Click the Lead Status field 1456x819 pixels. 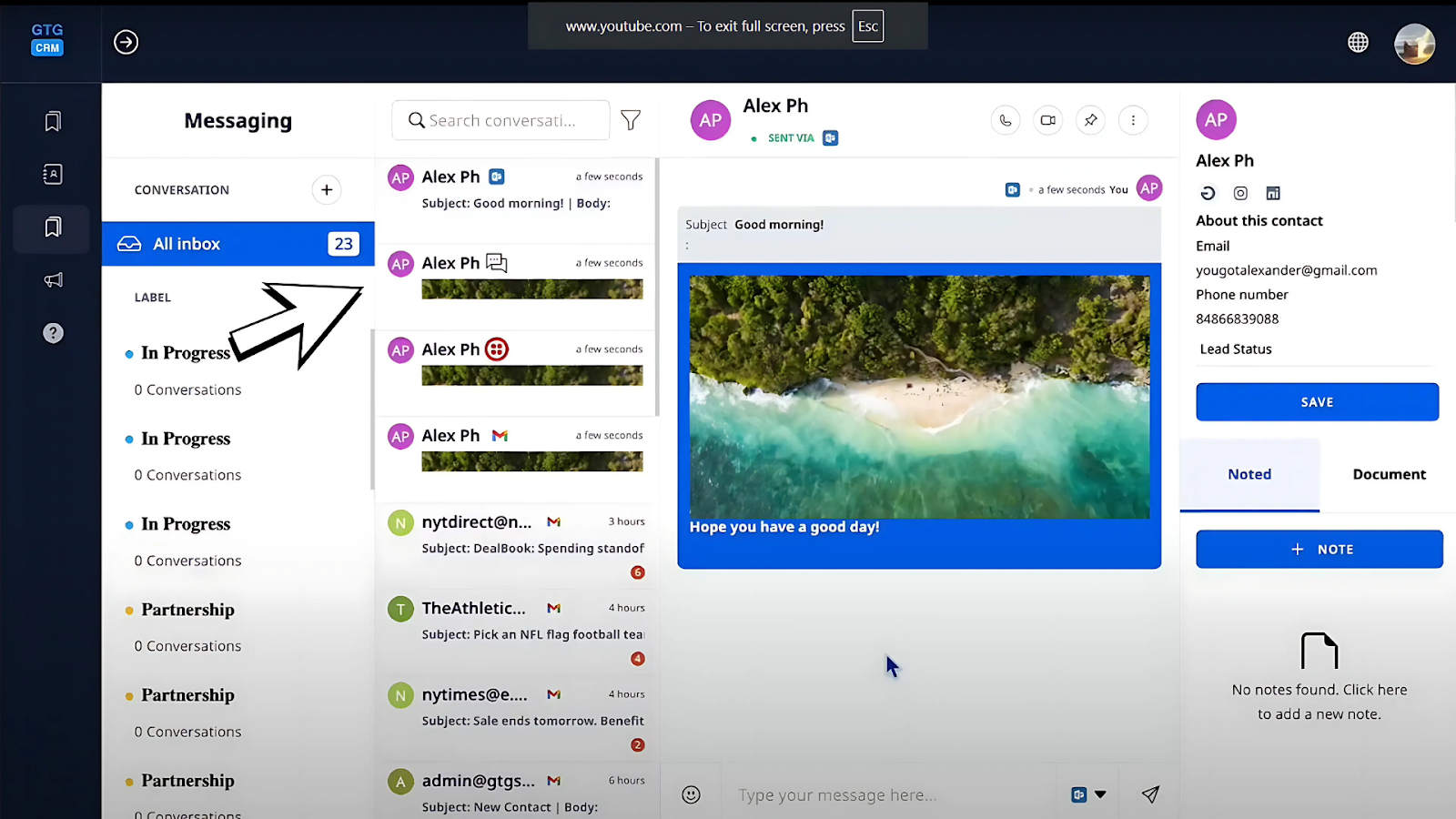[1317, 349]
